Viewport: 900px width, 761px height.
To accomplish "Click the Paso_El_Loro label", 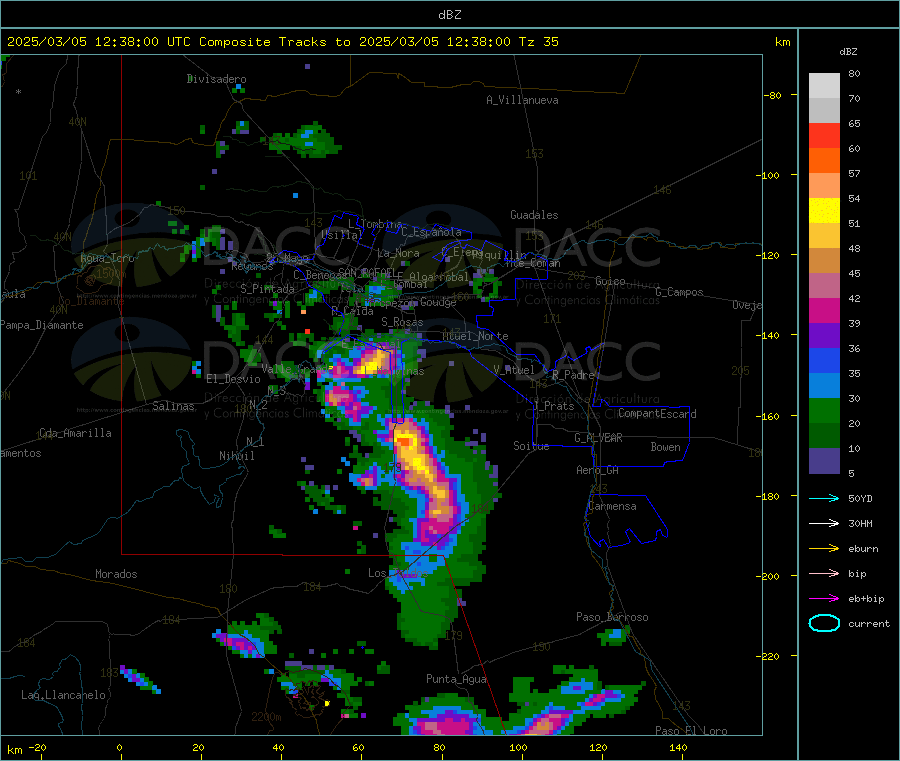I will [692, 731].
